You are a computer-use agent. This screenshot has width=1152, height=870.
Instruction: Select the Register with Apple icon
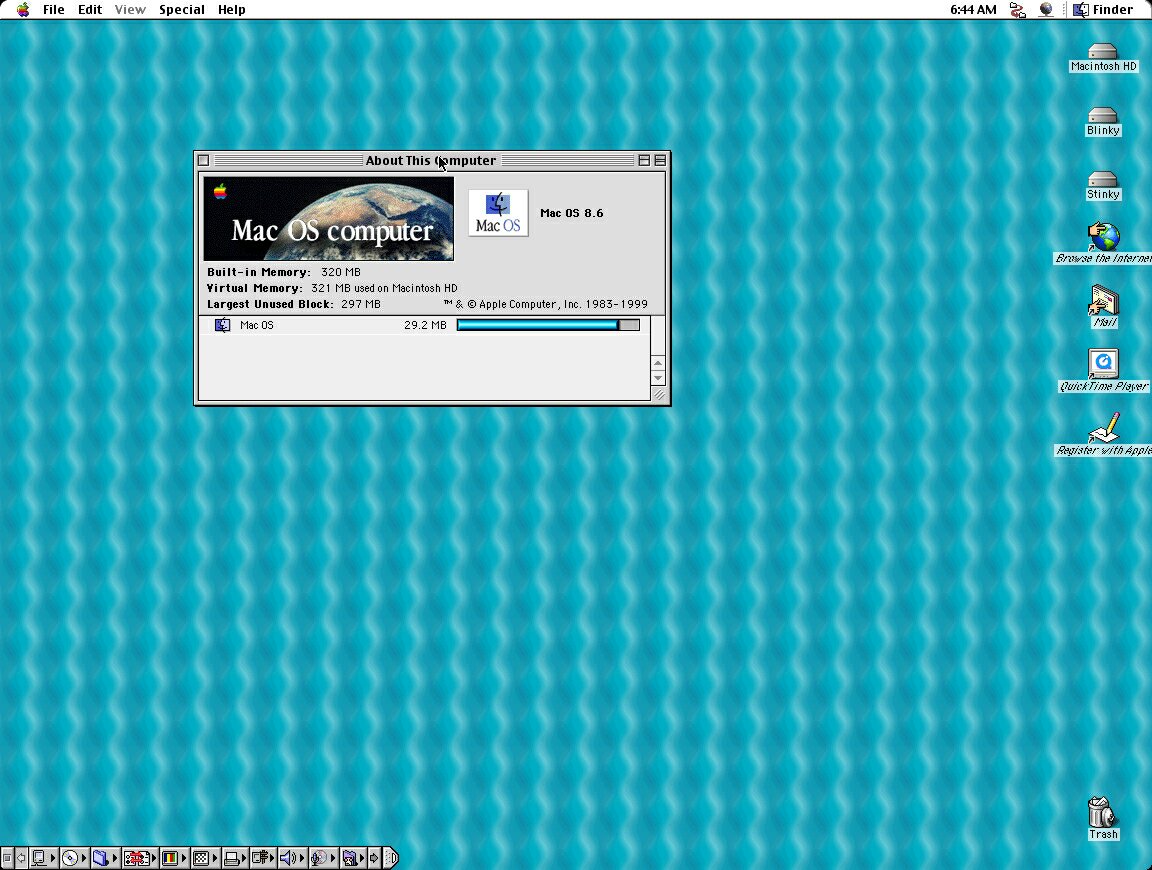point(1103,428)
